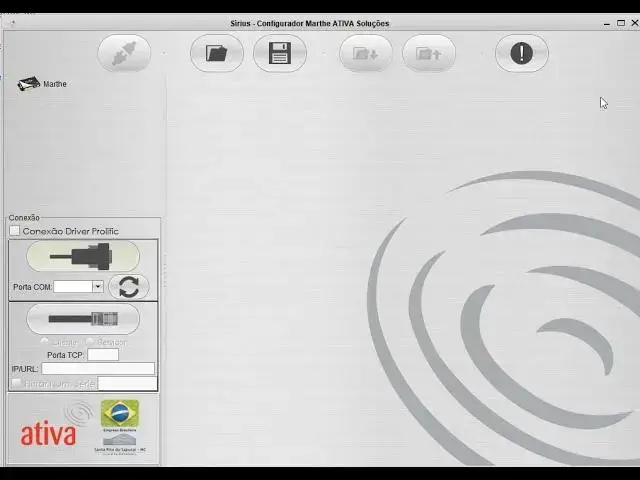Toggle the grayed-out checkbox below IP/URL
Image resolution: width=640 pixels, height=480 pixels.
click(16, 383)
